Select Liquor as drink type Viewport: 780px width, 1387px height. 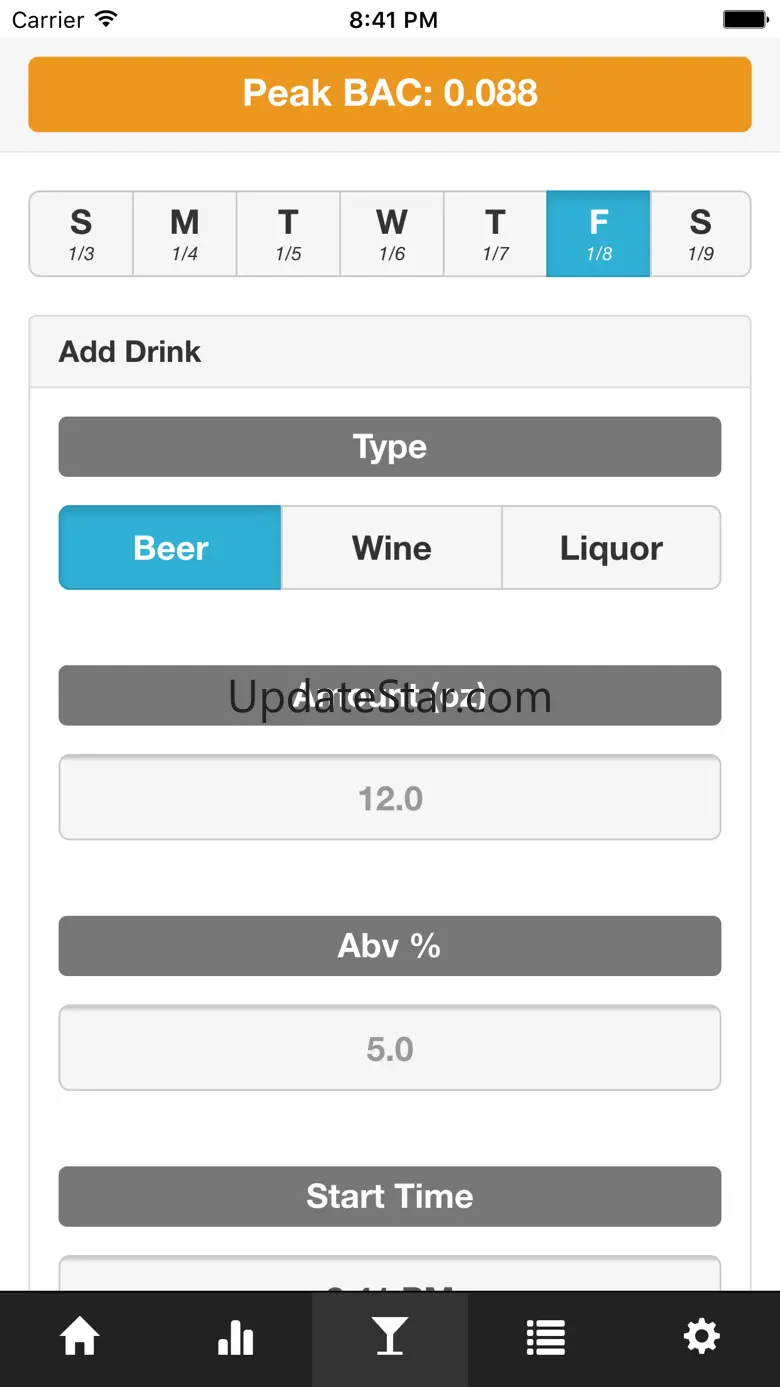coord(611,548)
